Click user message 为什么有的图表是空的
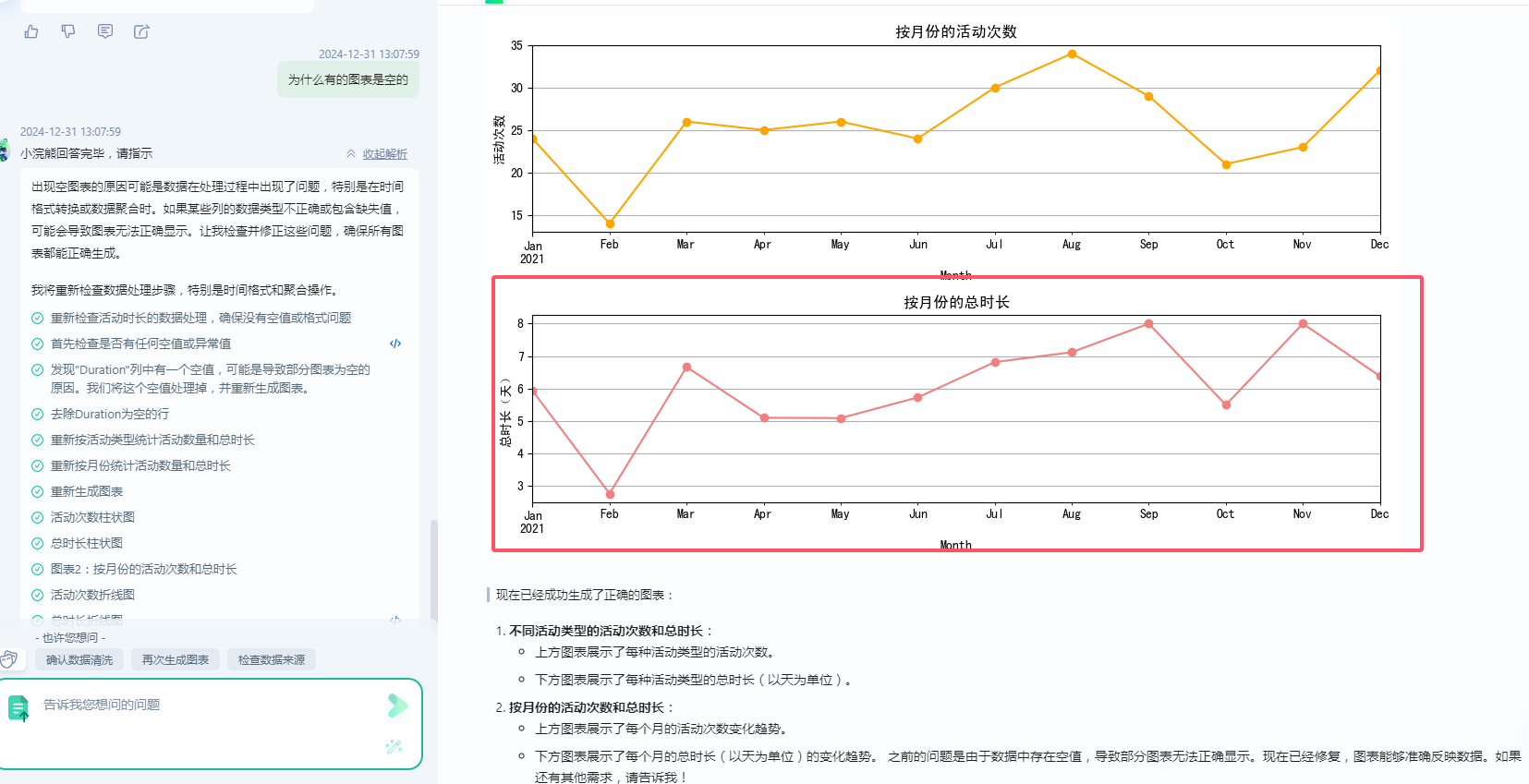The width and height of the screenshot is (1529, 784). pyautogui.click(x=348, y=79)
